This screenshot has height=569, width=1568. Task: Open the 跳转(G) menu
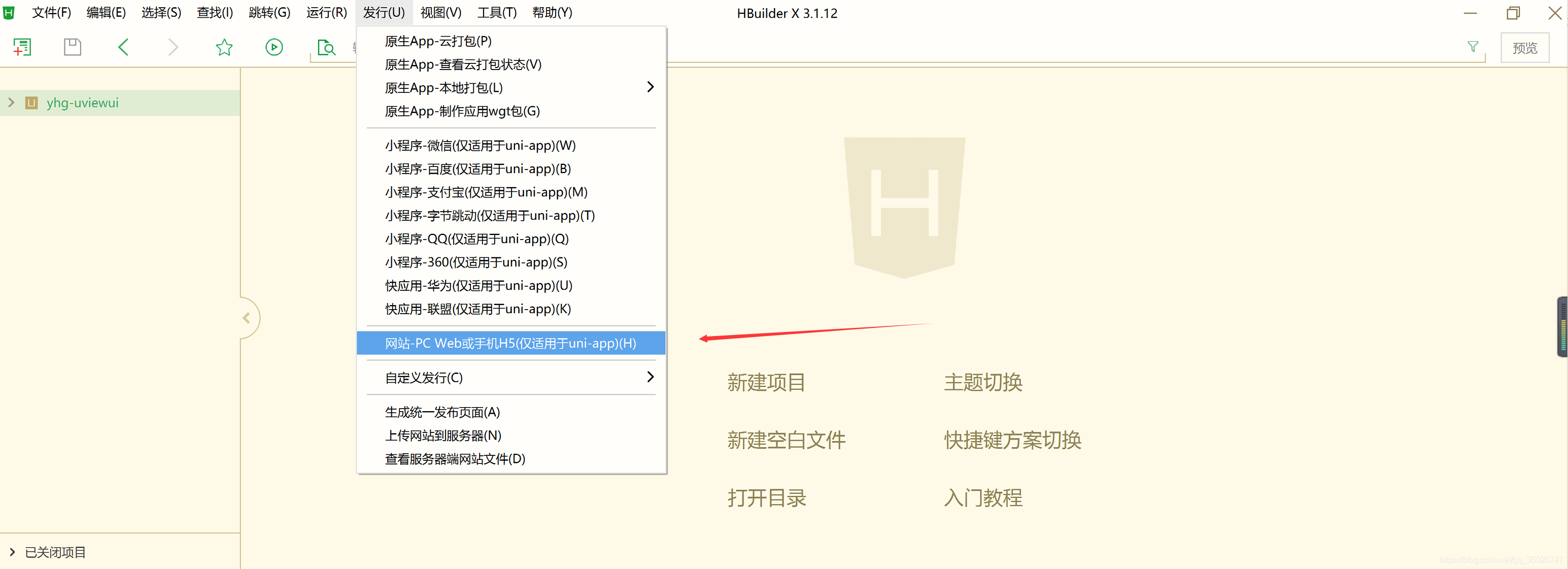click(269, 13)
